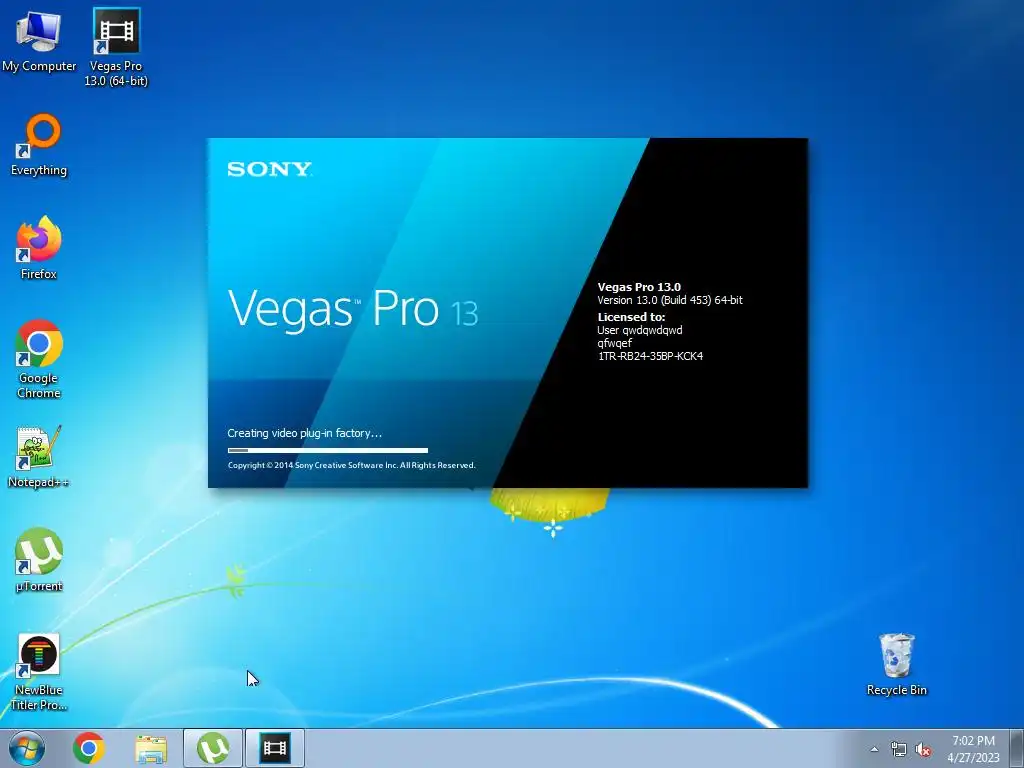
Task: Select the Firefox desktop shortcut
Action: 39,248
